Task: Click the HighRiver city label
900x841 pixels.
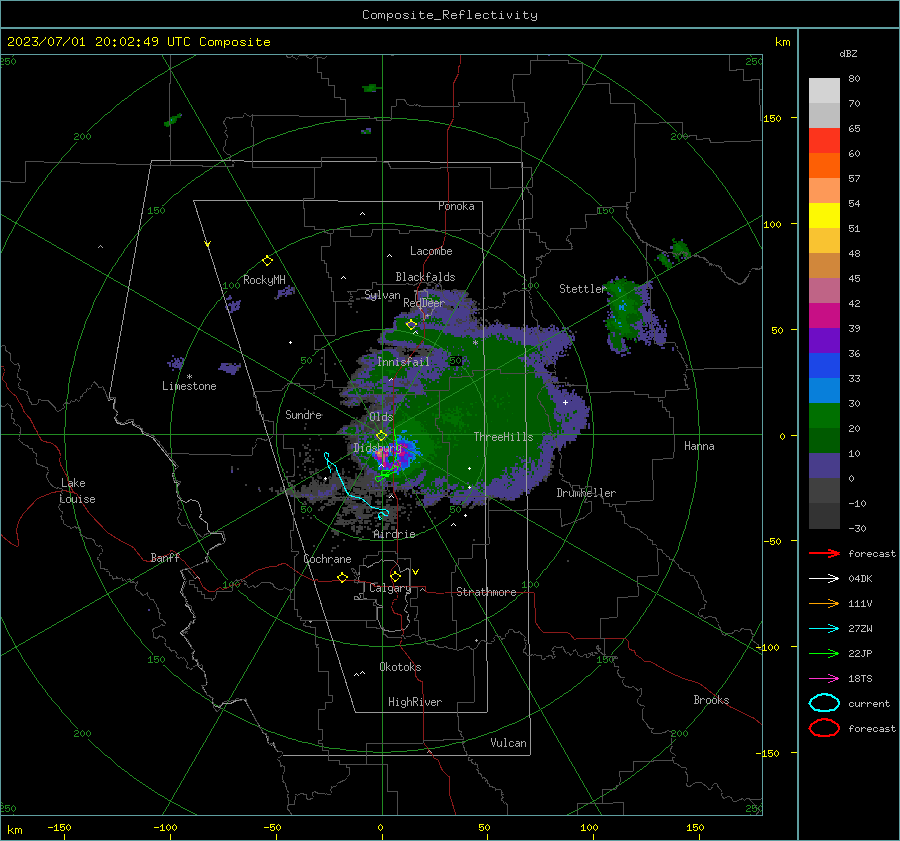Action: pyautogui.click(x=415, y=702)
